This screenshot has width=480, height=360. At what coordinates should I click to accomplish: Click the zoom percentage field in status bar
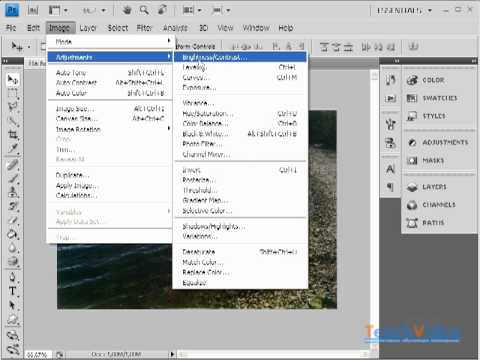[38, 355]
